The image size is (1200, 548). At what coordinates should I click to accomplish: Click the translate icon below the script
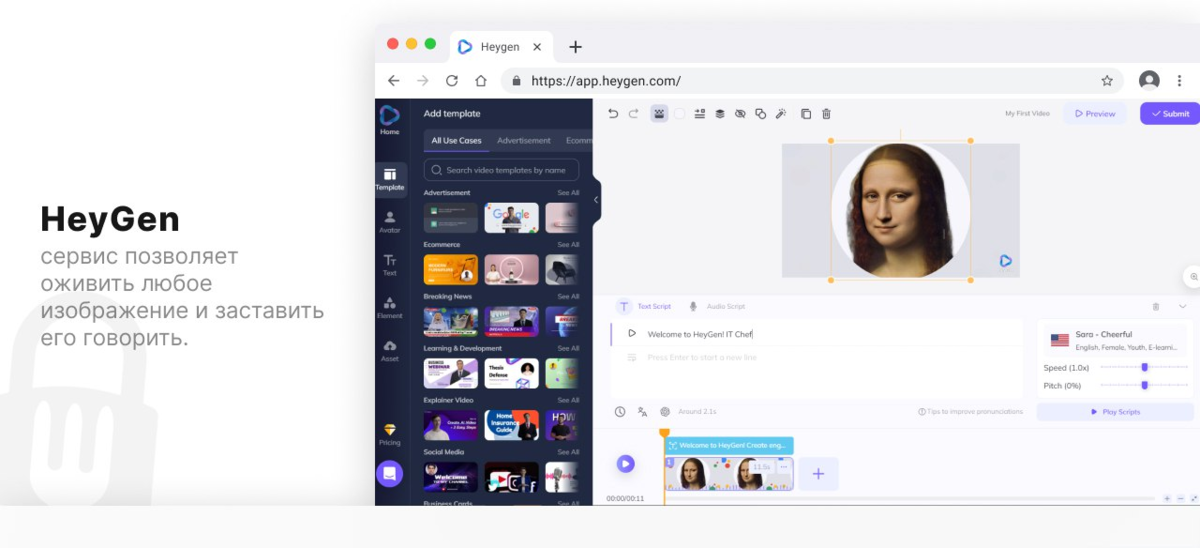pos(642,412)
